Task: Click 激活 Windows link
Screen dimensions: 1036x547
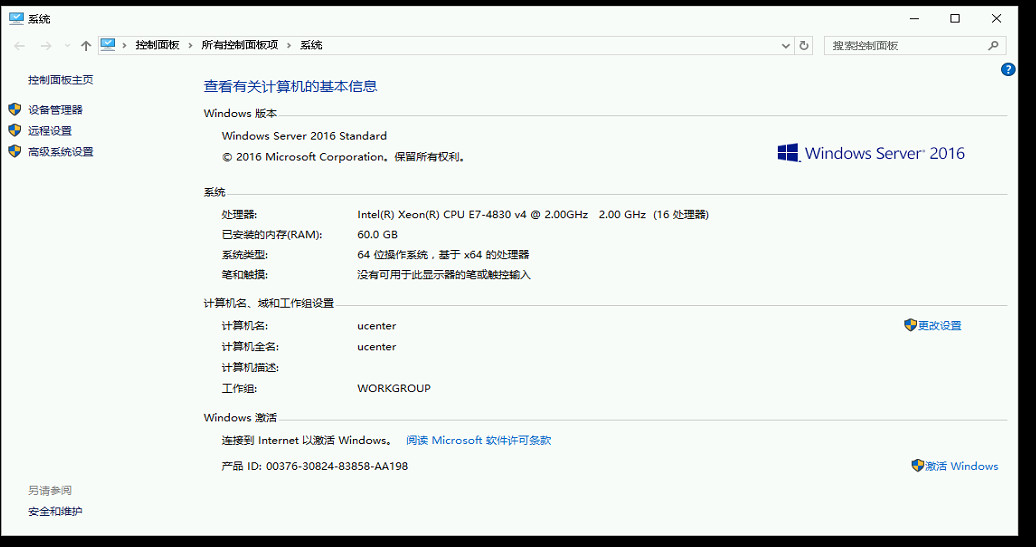Action: (x=961, y=466)
